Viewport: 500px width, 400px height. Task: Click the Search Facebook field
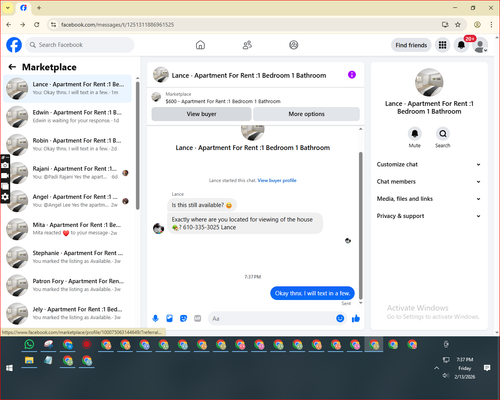pyautogui.click(x=80, y=45)
